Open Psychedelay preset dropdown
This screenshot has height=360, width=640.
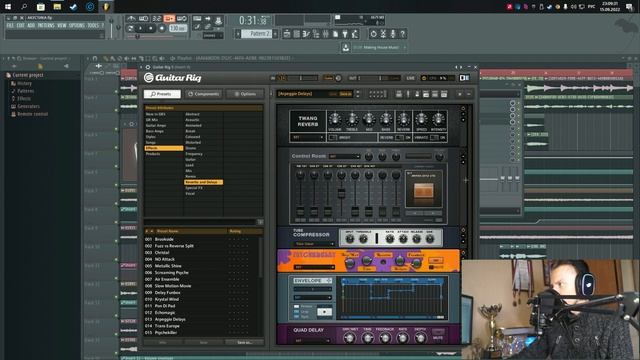[313, 267]
